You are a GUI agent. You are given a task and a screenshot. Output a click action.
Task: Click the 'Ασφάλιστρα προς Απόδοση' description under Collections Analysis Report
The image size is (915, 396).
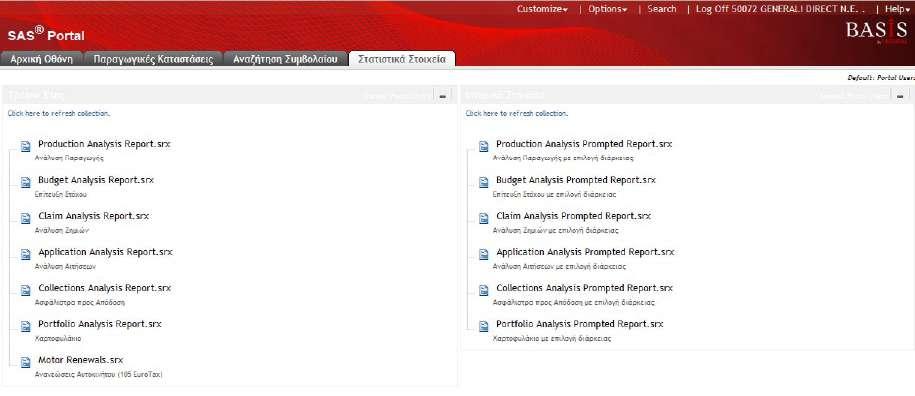[x=79, y=303]
